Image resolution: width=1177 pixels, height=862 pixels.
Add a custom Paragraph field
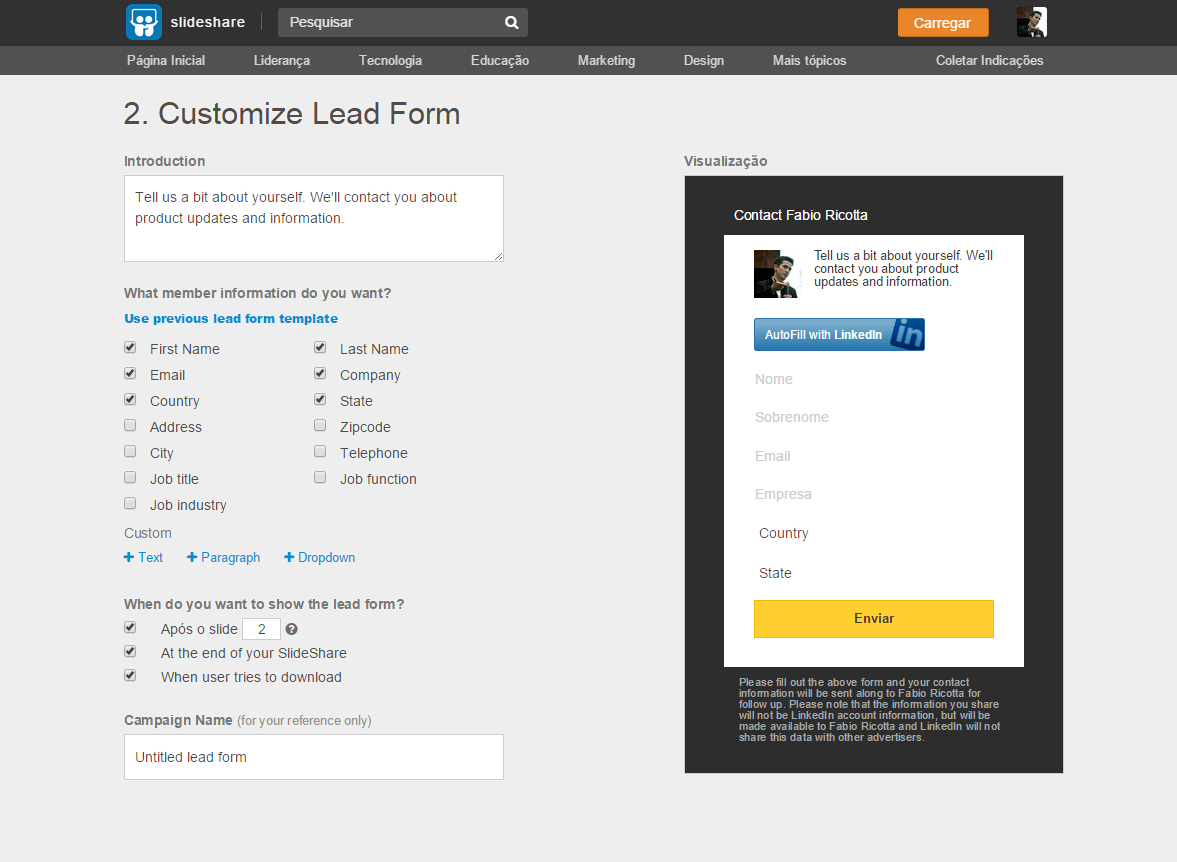coord(224,557)
